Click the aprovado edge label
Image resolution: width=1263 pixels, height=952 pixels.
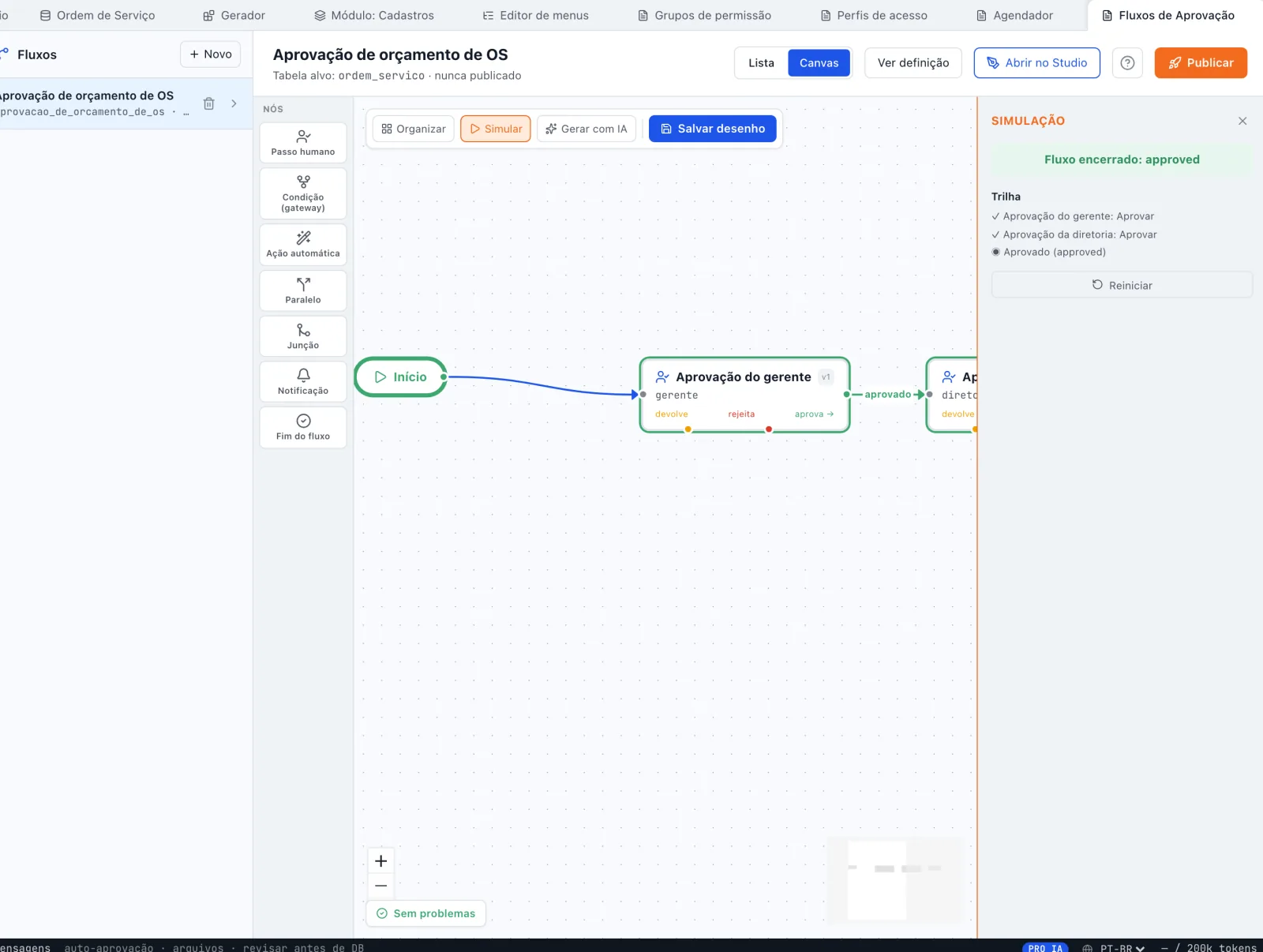pyautogui.click(x=887, y=395)
